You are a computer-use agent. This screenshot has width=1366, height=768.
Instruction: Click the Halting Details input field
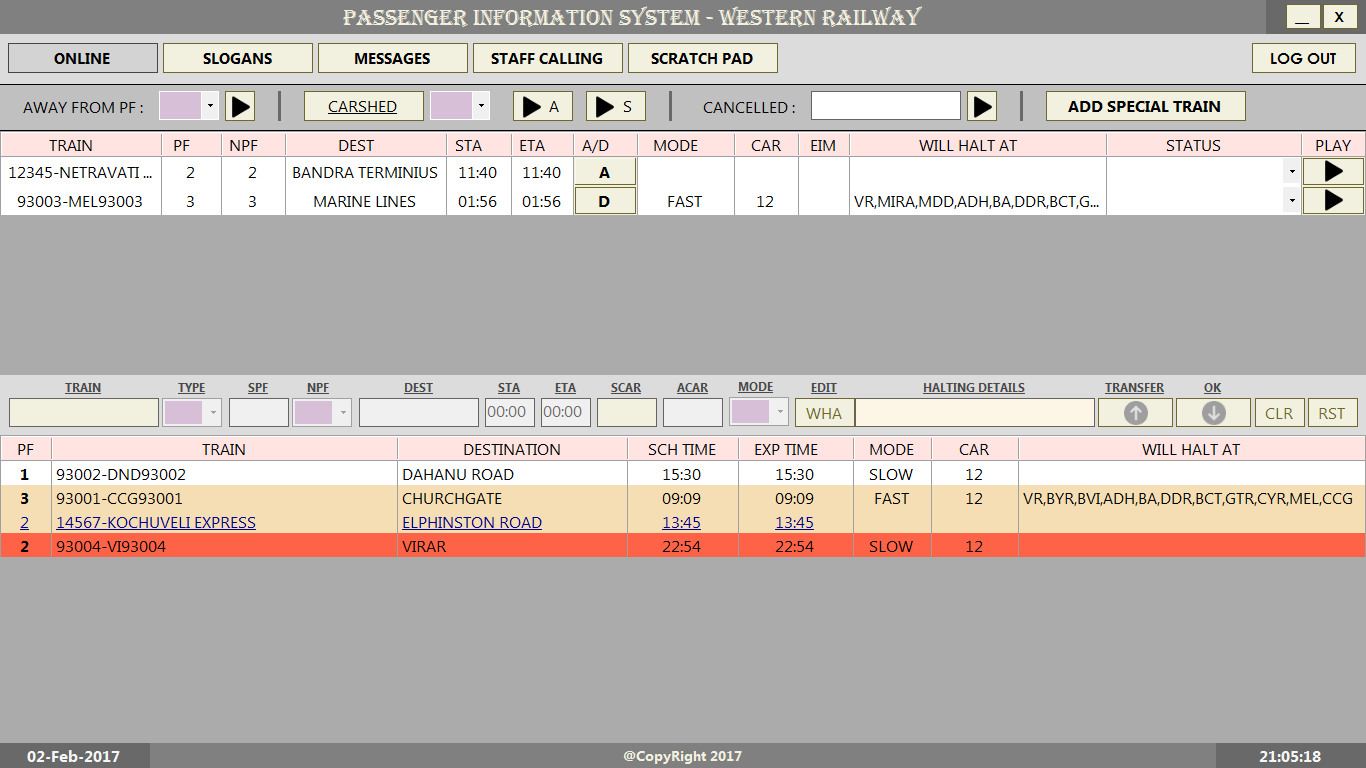coord(975,413)
